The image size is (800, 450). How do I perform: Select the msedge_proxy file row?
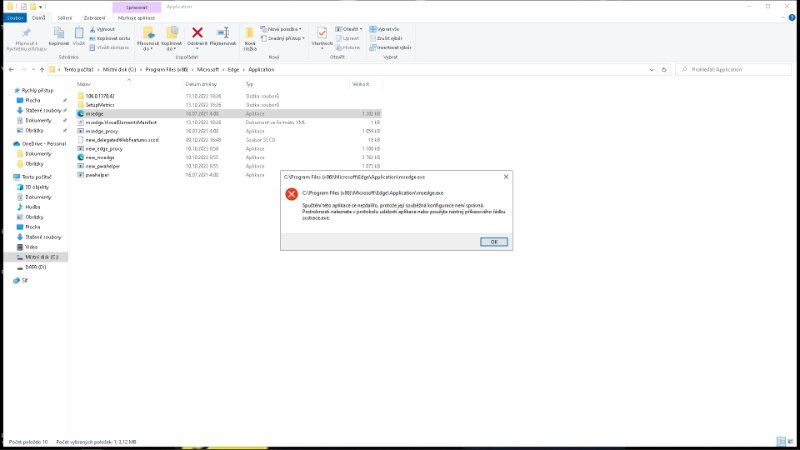[x=229, y=131]
